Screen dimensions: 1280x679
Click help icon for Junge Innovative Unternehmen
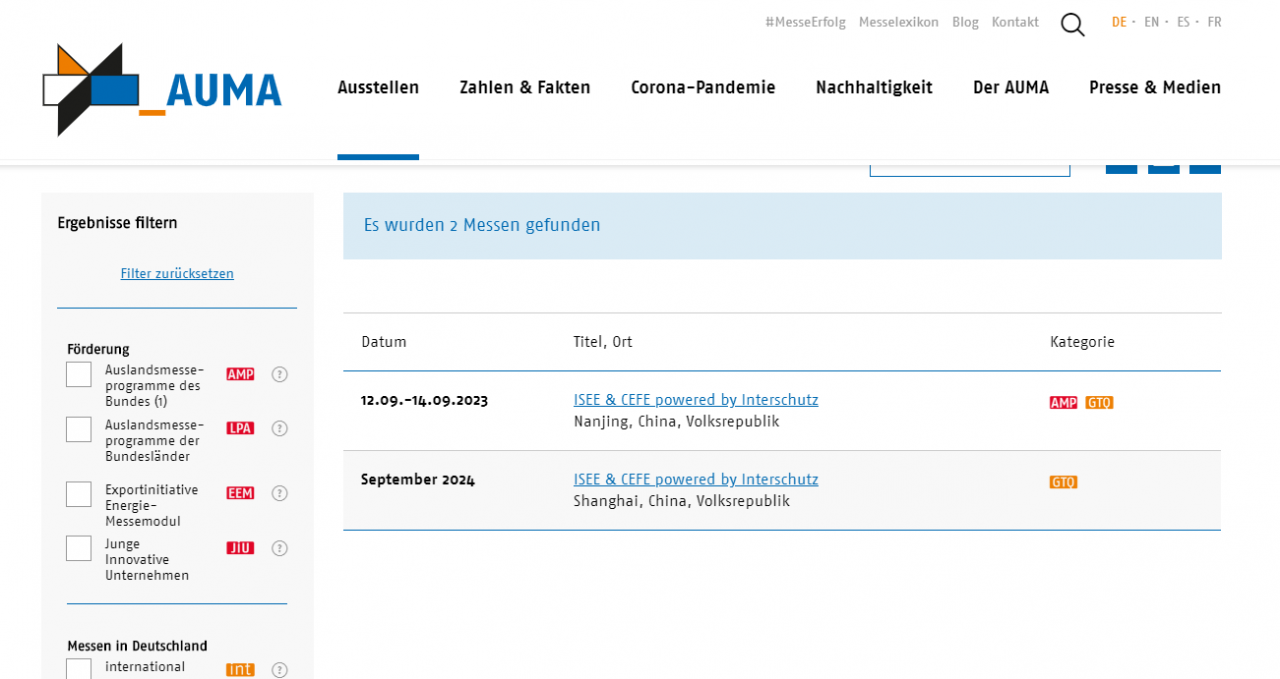[280, 548]
